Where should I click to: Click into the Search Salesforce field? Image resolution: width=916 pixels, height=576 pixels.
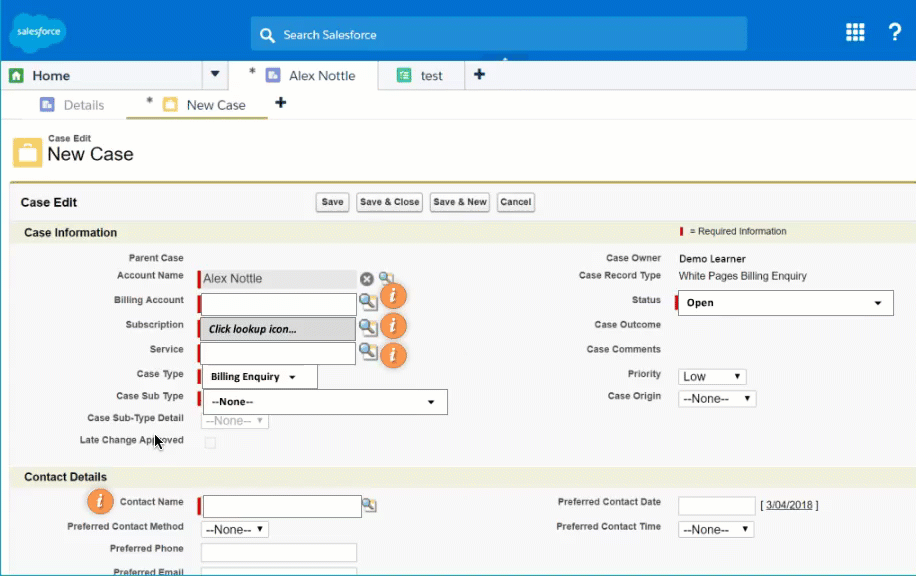(499, 34)
